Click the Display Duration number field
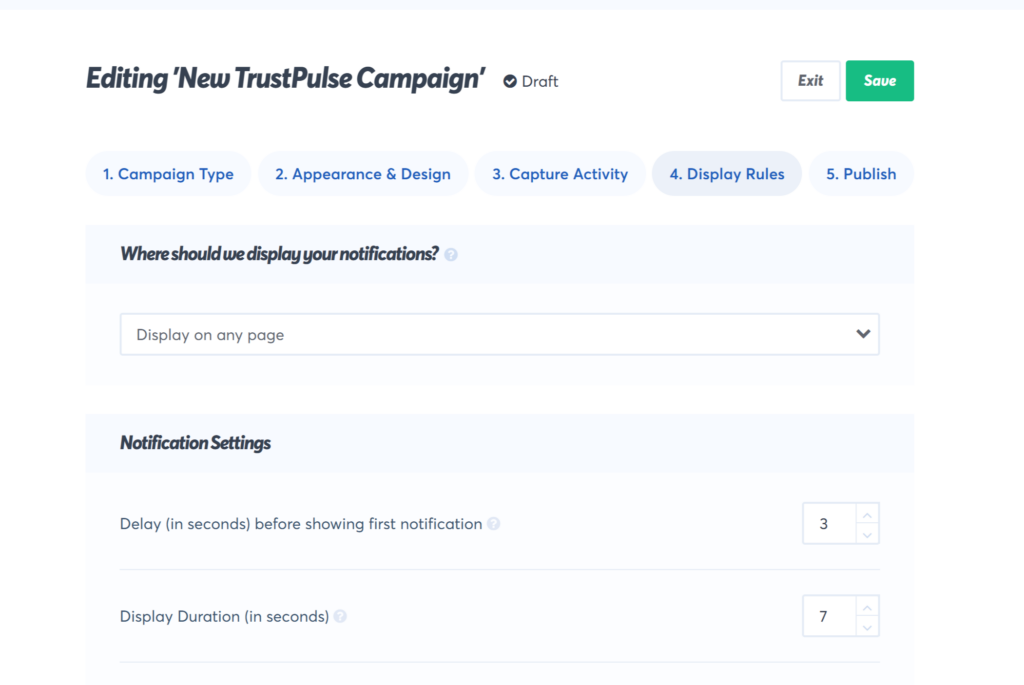This screenshot has width=1024, height=685. [x=828, y=617]
